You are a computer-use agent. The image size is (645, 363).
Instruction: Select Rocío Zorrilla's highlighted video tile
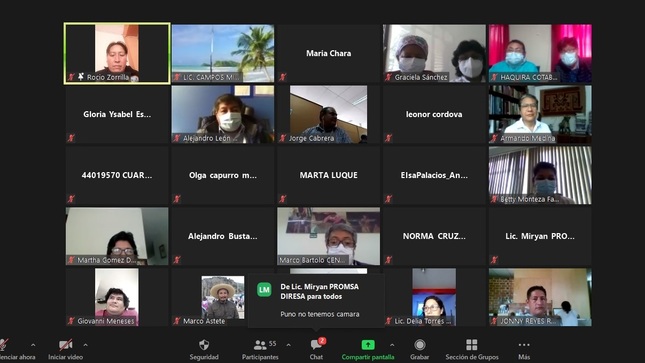(x=117, y=54)
